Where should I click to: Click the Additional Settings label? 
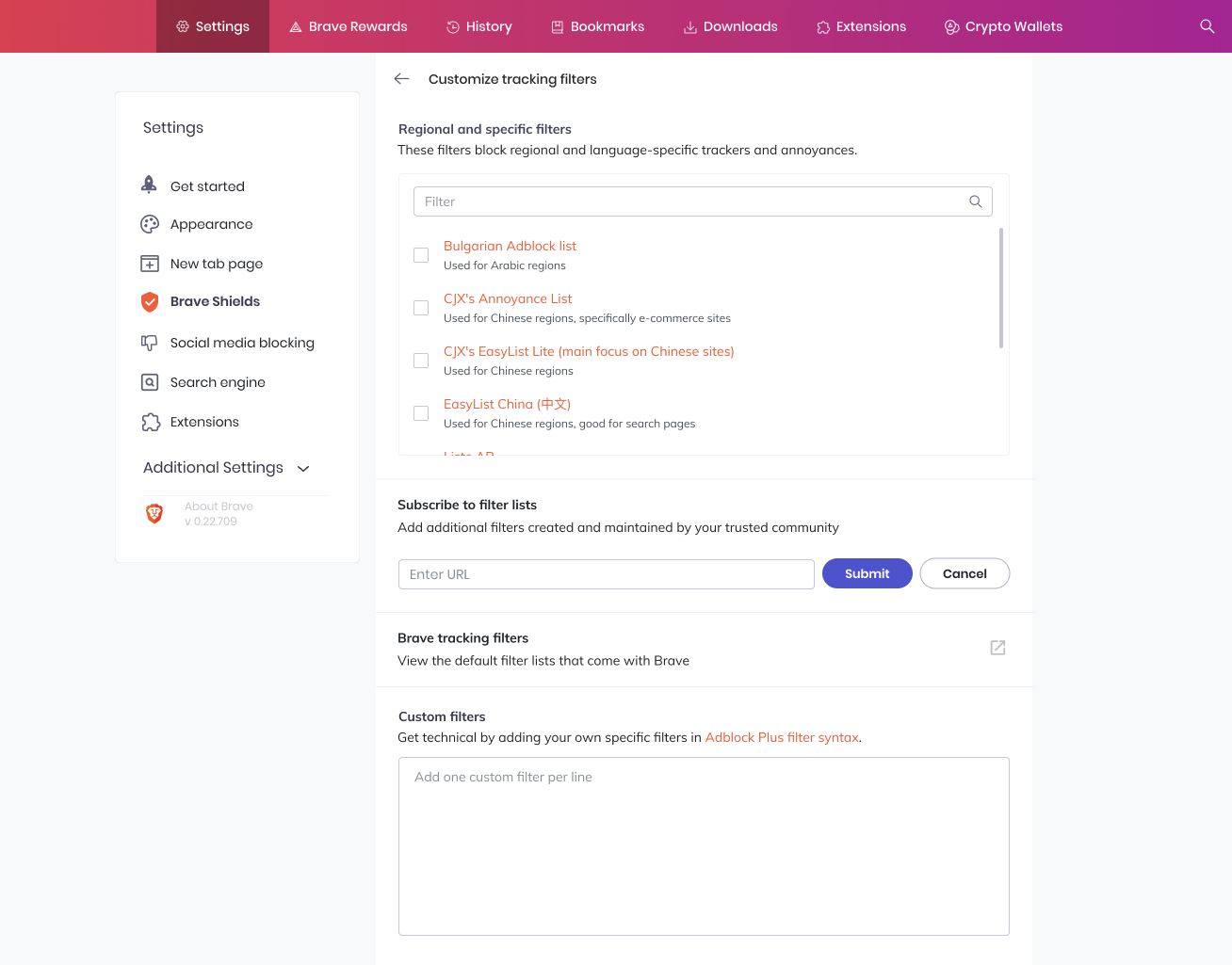pyautogui.click(x=213, y=467)
